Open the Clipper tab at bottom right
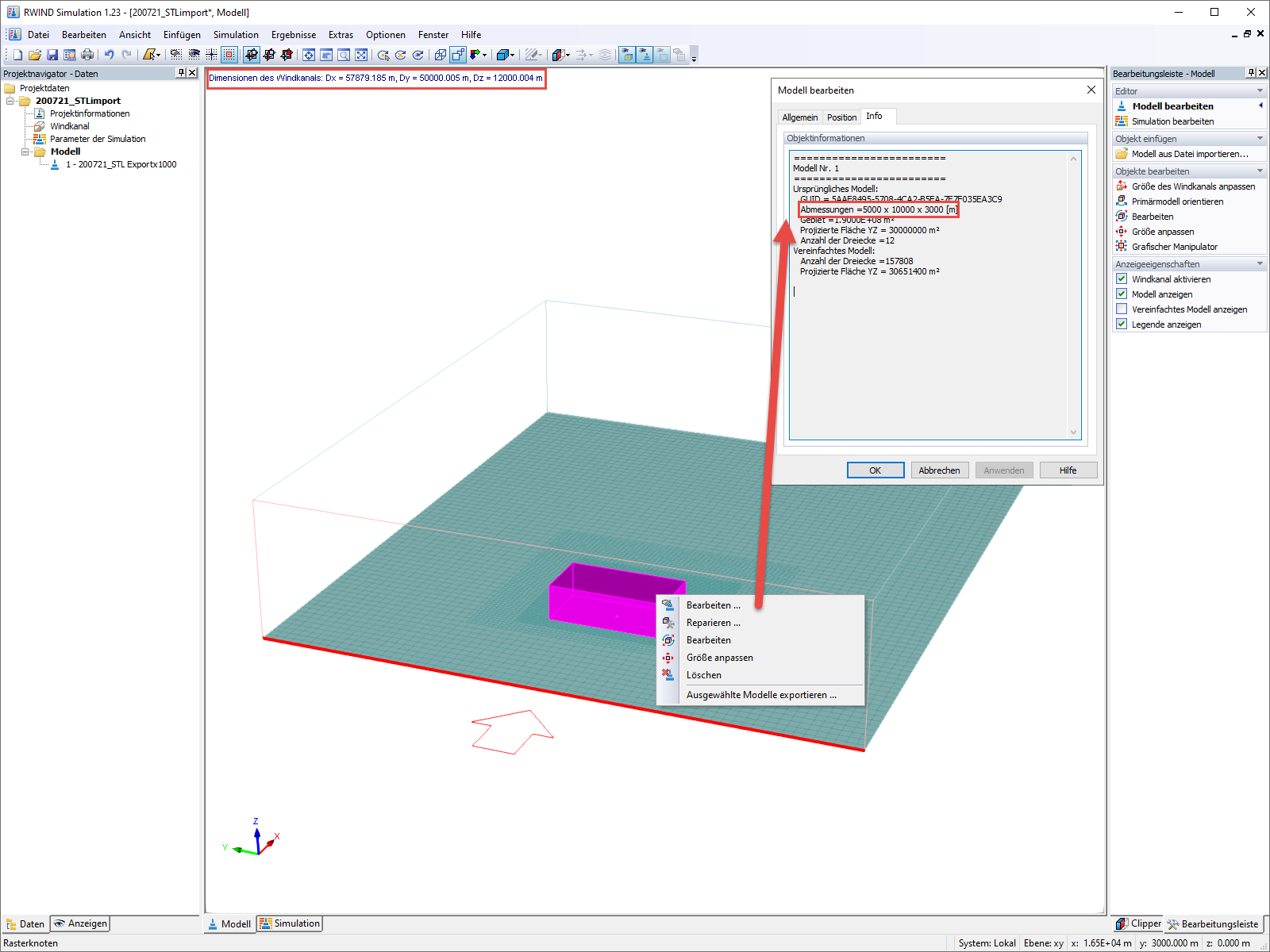Image resolution: width=1270 pixels, height=952 pixels. click(x=1138, y=923)
